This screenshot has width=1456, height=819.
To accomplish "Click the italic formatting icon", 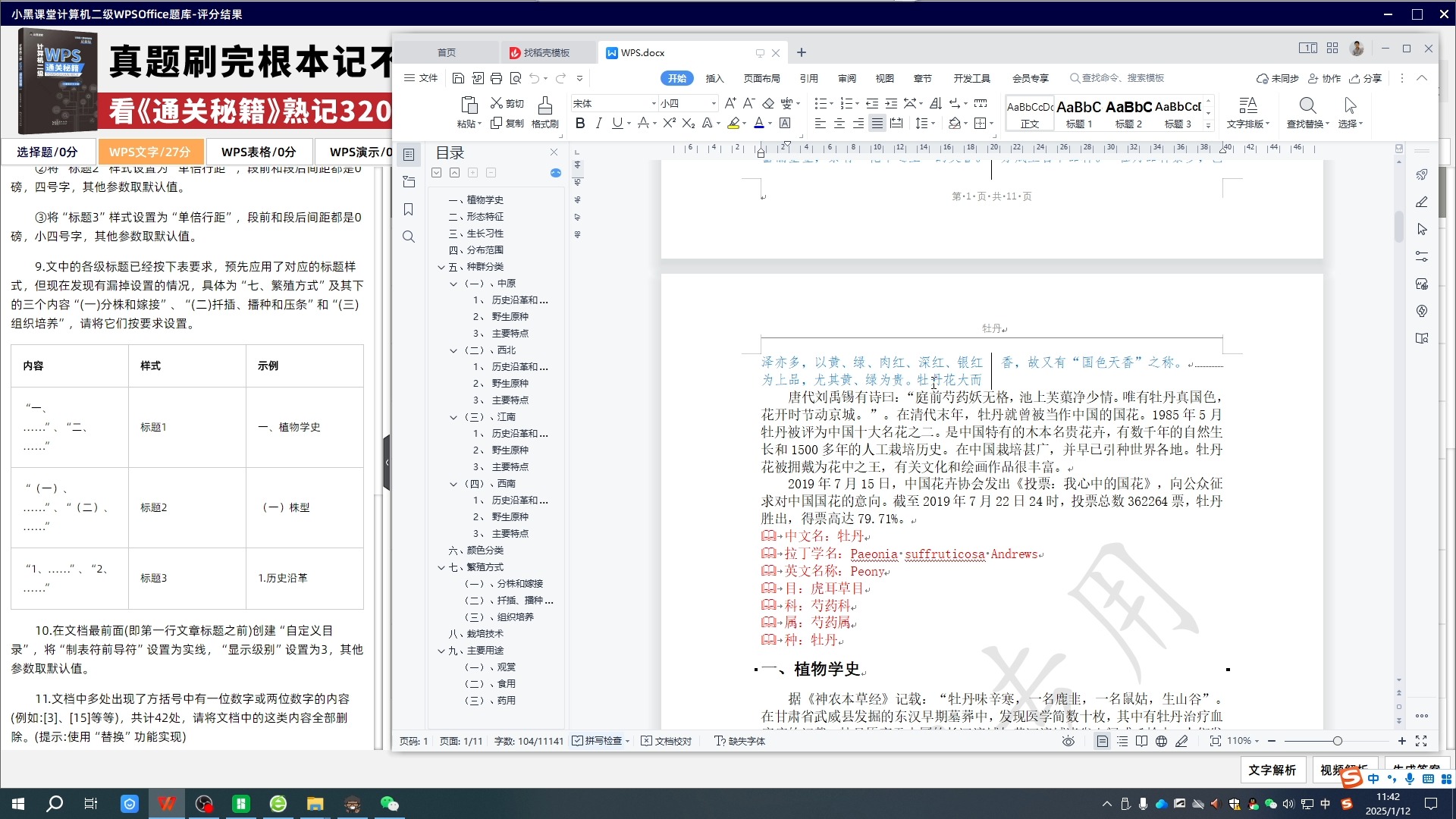I will [598, 123].
